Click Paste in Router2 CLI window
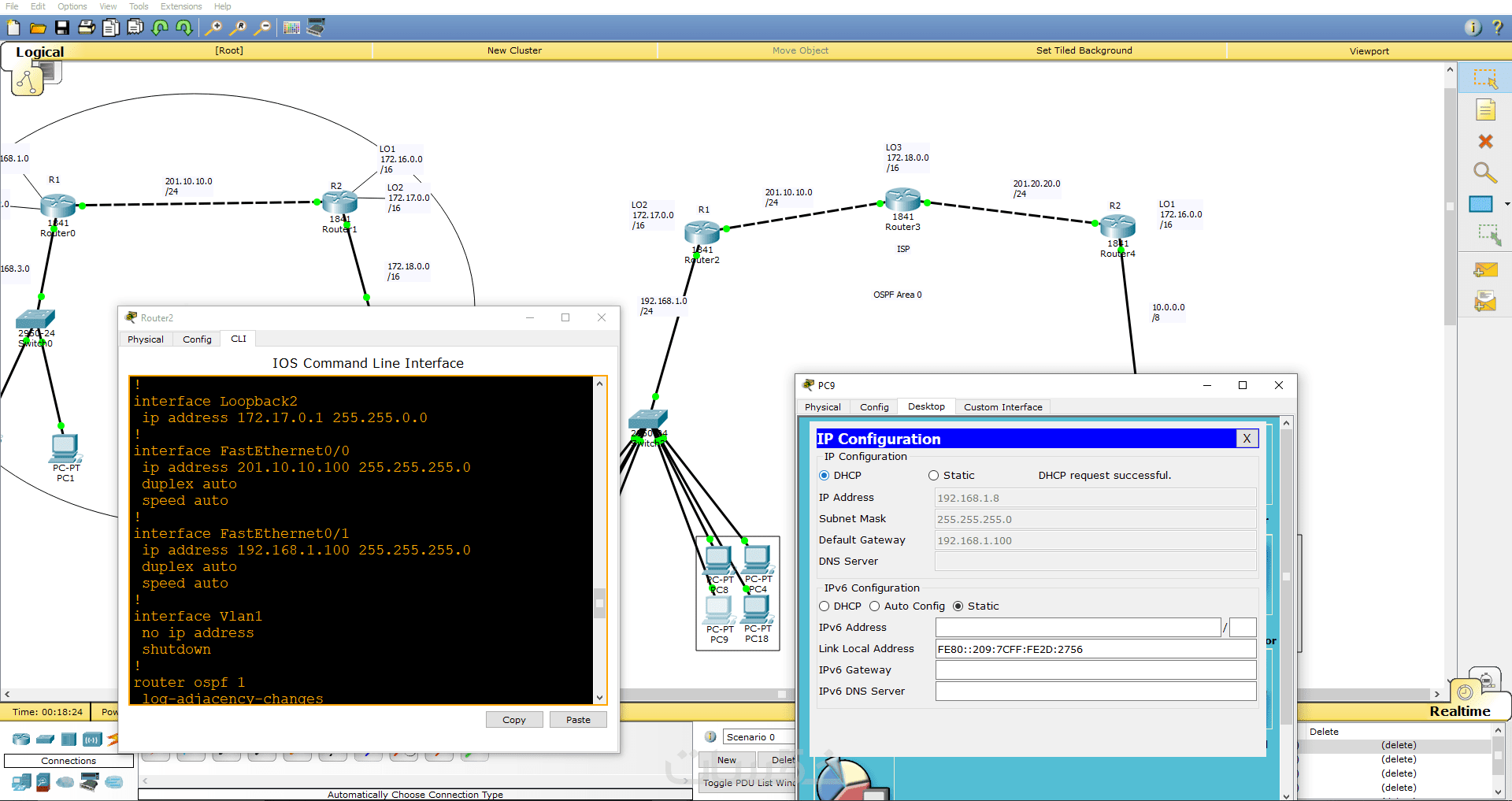Image resolution: width=1512 pixels, height=801 pixels. (578, 720)
